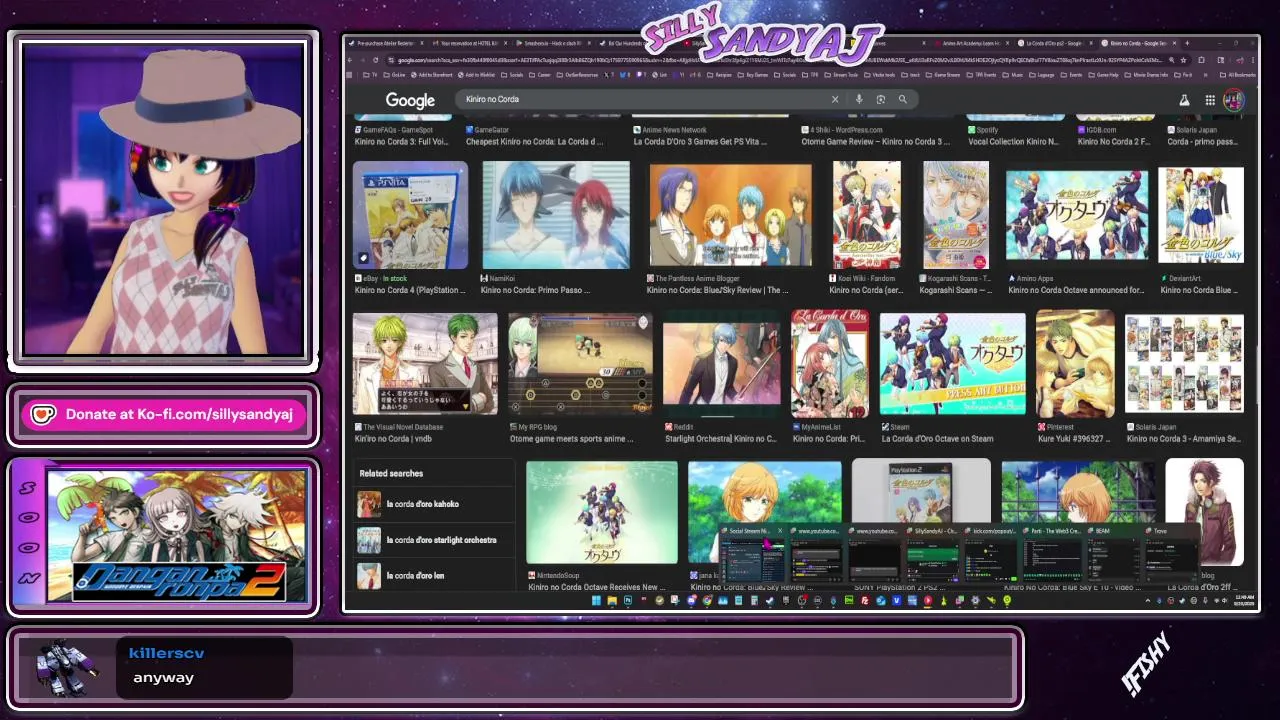Screen dimensions: 1280x720
Task: Reload the page in Chrome
Action: (x=375, y=60)
